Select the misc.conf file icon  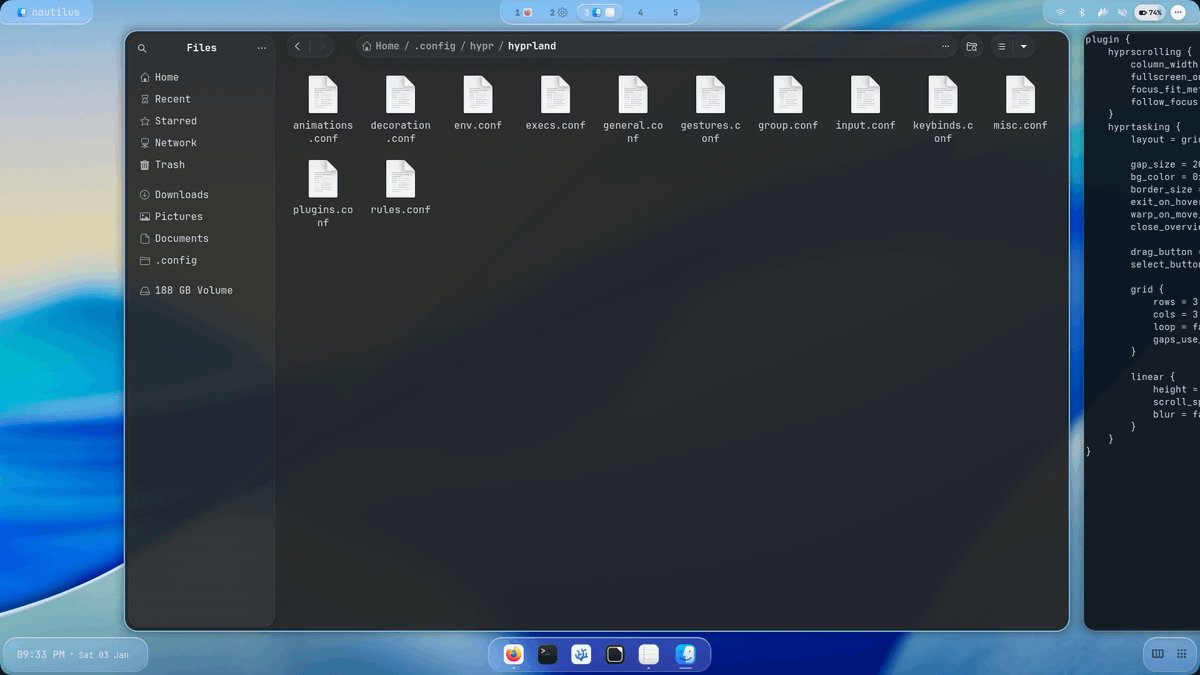[x=1020, y=95]
